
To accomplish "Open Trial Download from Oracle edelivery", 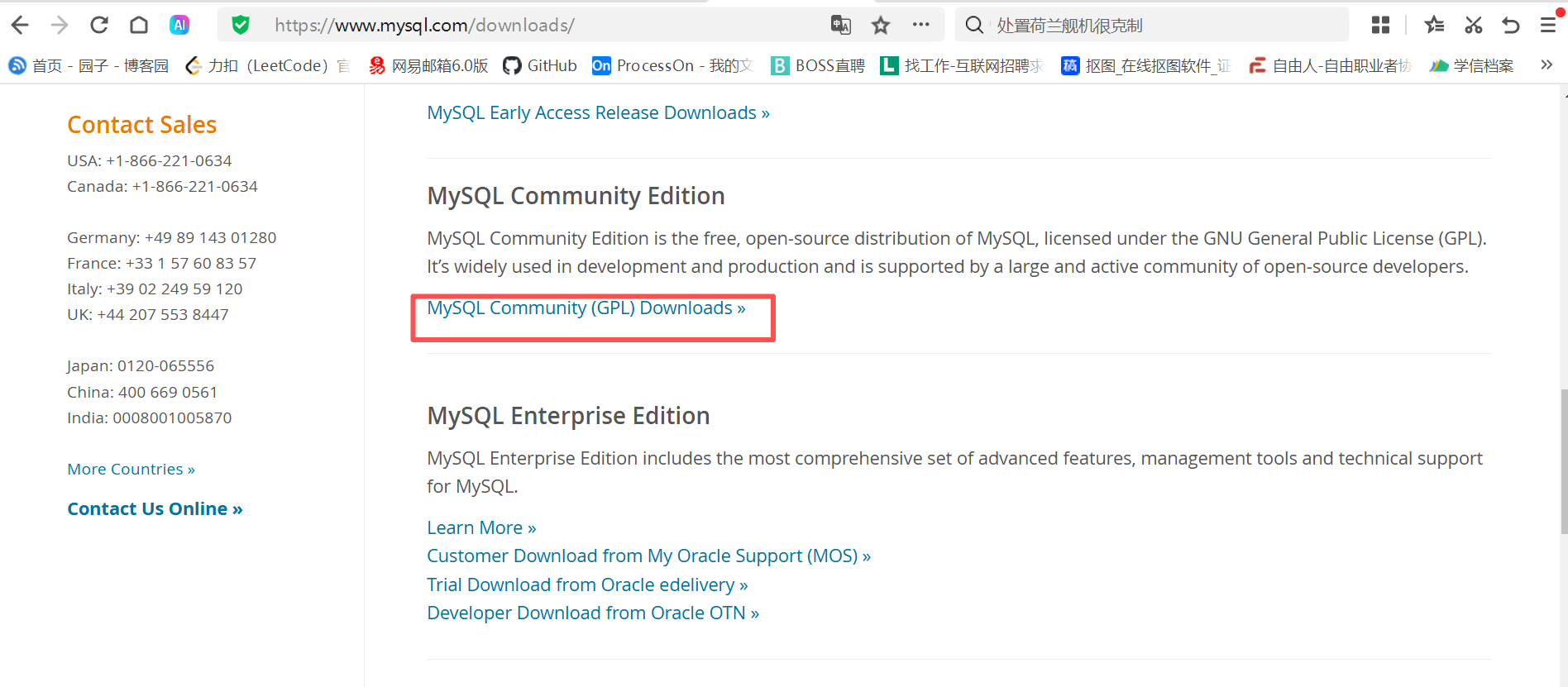I will pos(587,584).
